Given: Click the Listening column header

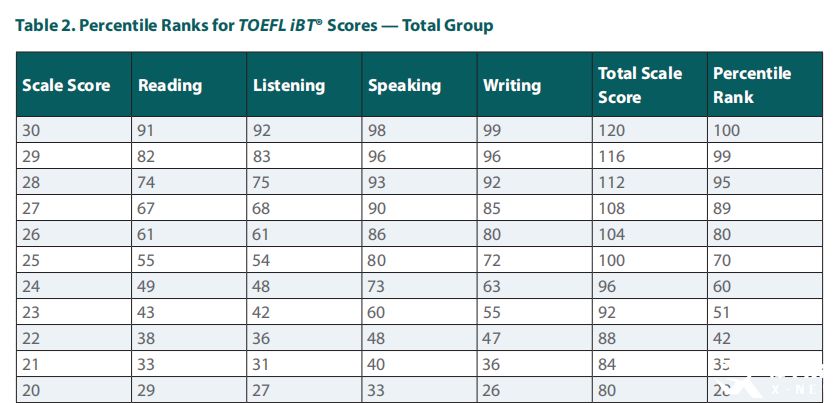Looking at the screenshot, I should click(304, 85).
